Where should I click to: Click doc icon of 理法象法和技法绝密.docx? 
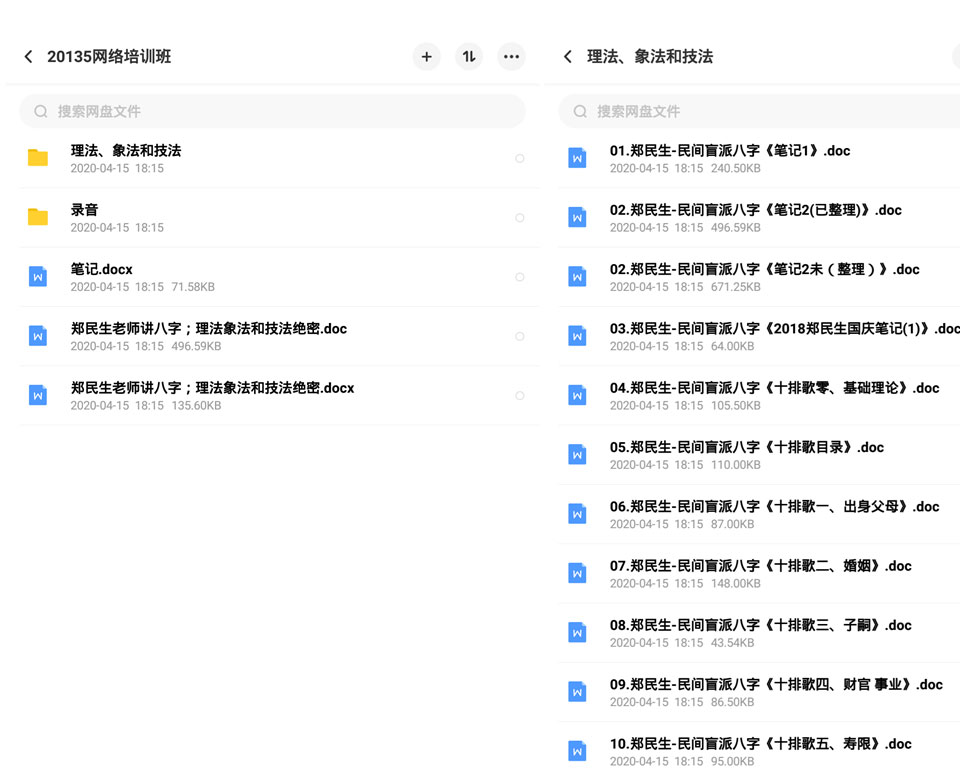38,396
